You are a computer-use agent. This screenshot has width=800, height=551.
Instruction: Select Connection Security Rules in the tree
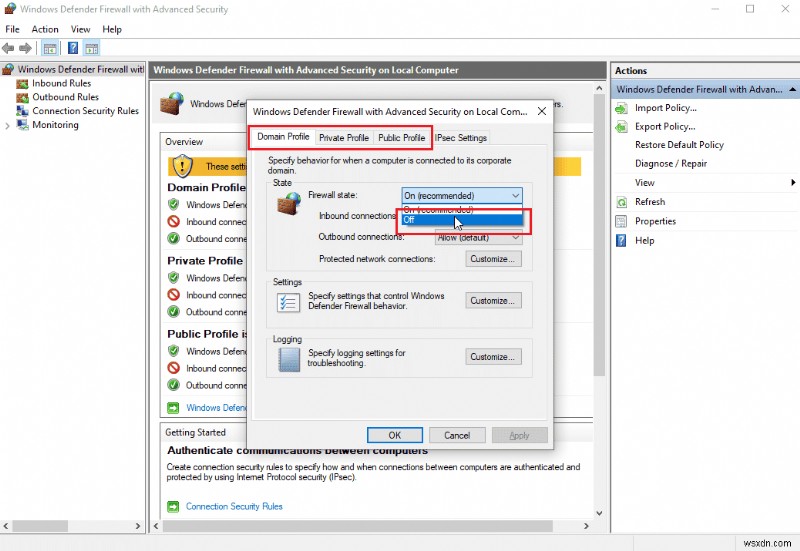[85, 111]
